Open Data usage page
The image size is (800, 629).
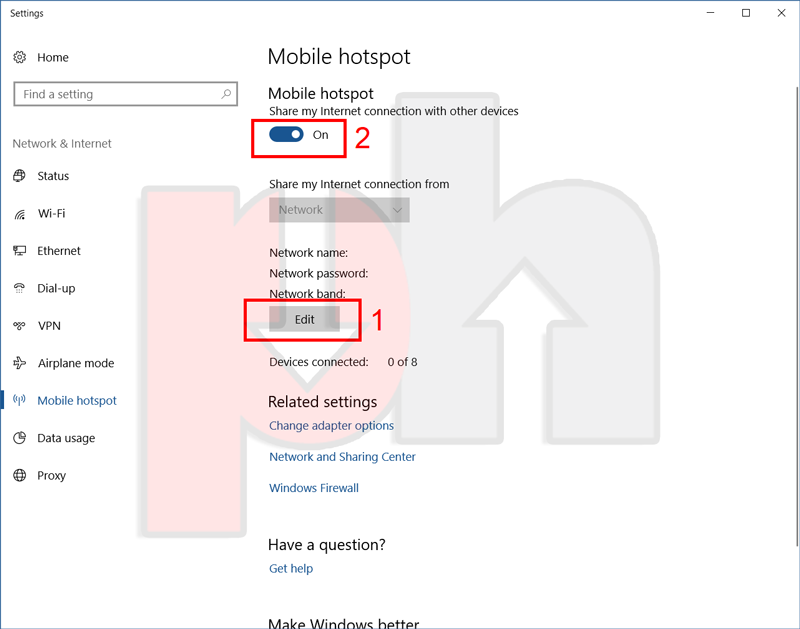tap(66, 438)
